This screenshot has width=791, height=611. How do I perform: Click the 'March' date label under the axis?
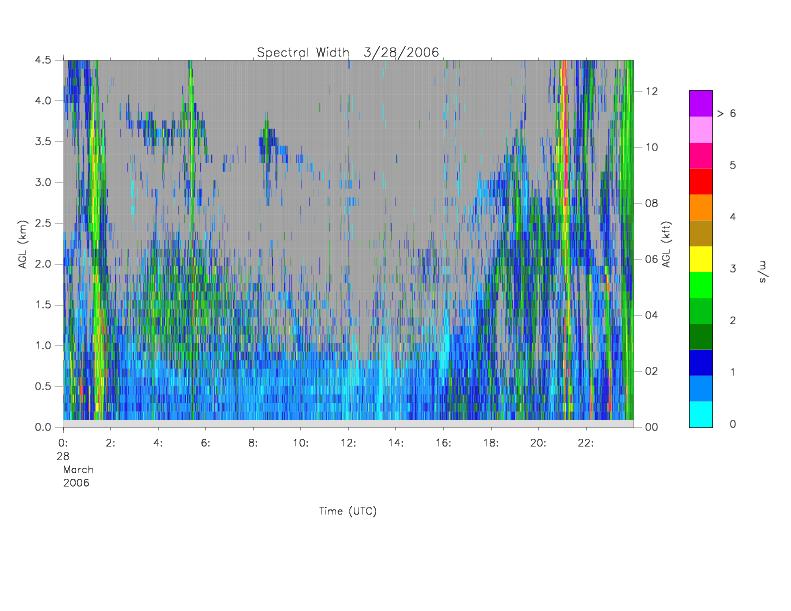tap(78, 470)
